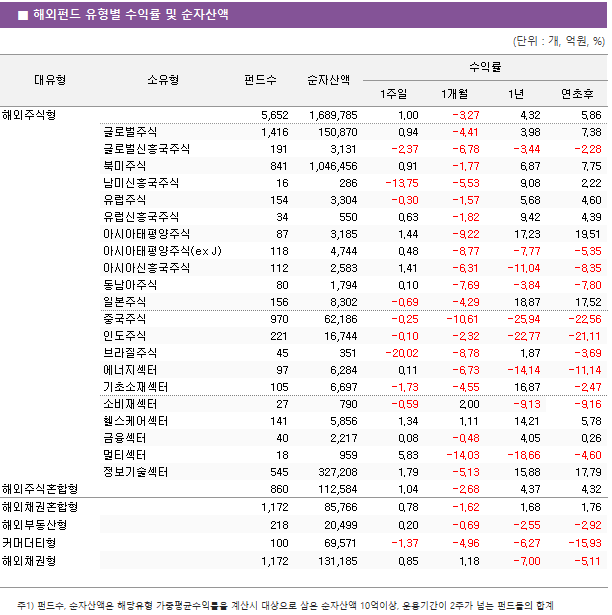Select the 순자산액 column header
This screenshot has width=612, height=615.
tap(328, 80)
